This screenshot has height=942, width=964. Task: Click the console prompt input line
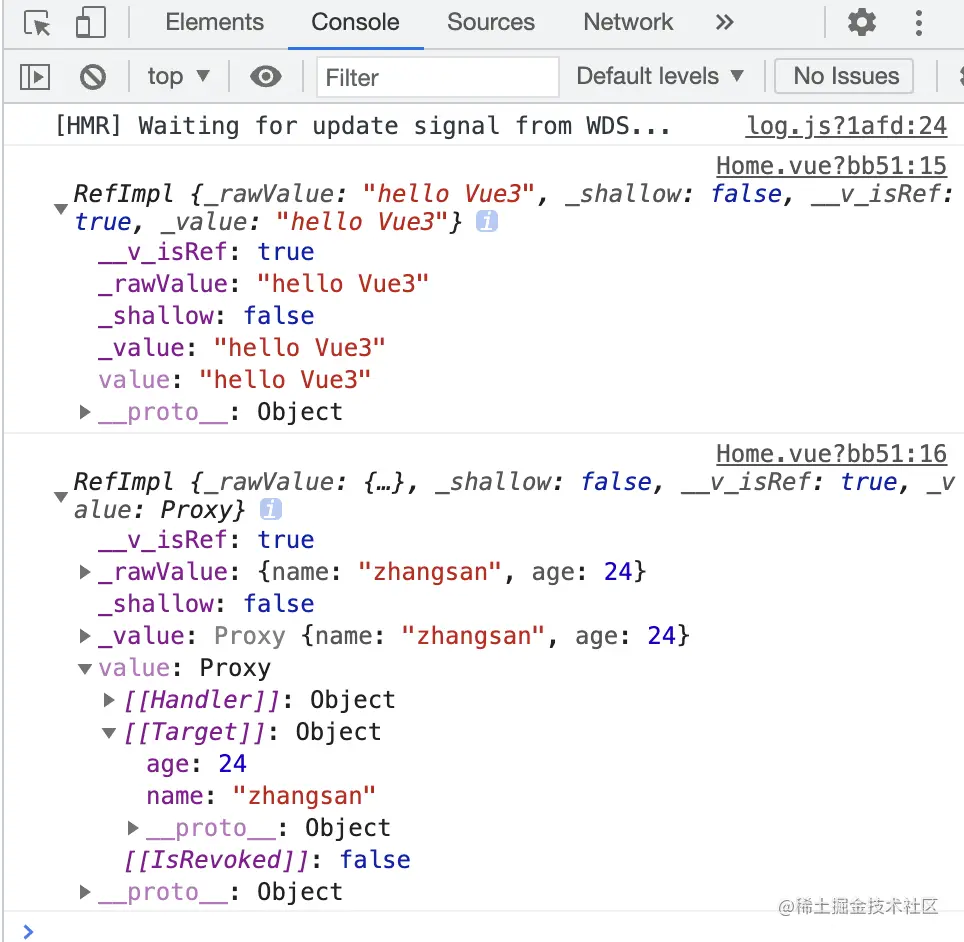[492, 930]
